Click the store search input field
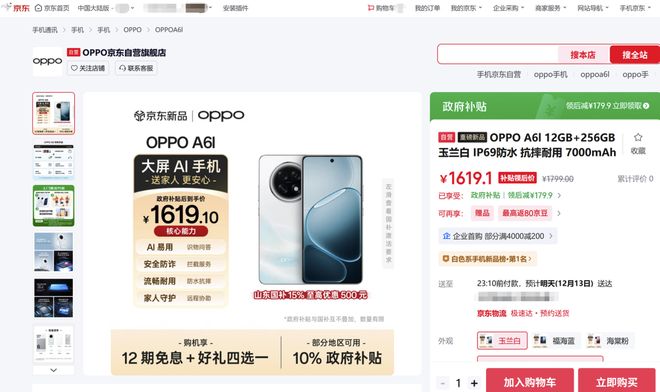The width and height of the screenshot is (660, 392). [498, 55]
